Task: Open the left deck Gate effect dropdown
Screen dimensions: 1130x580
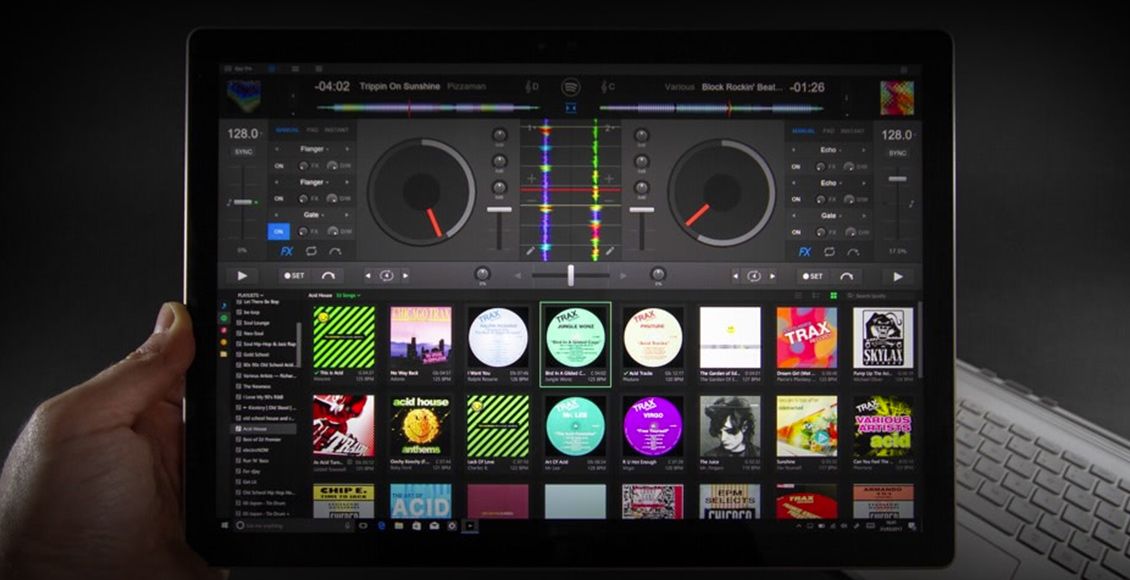Action: click(313, 215)
